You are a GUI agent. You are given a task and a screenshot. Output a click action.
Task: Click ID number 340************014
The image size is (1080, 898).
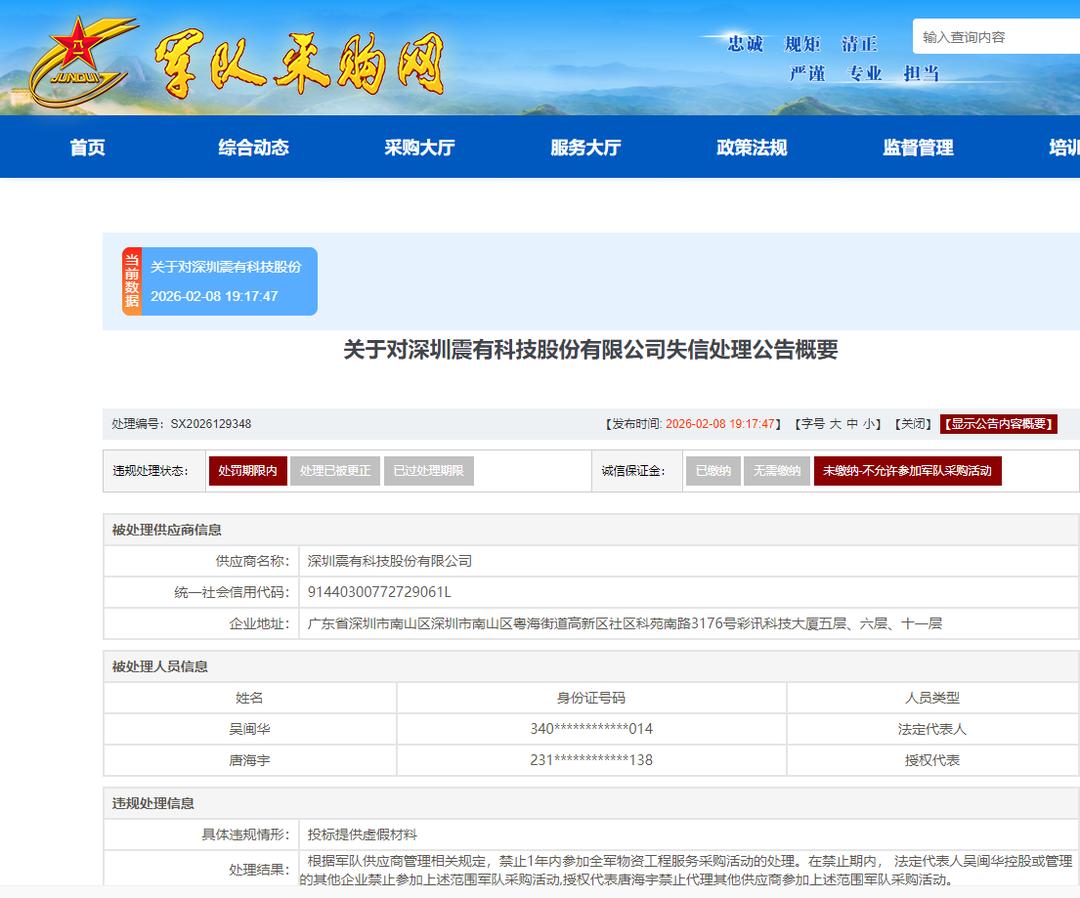tap(591, 729)
